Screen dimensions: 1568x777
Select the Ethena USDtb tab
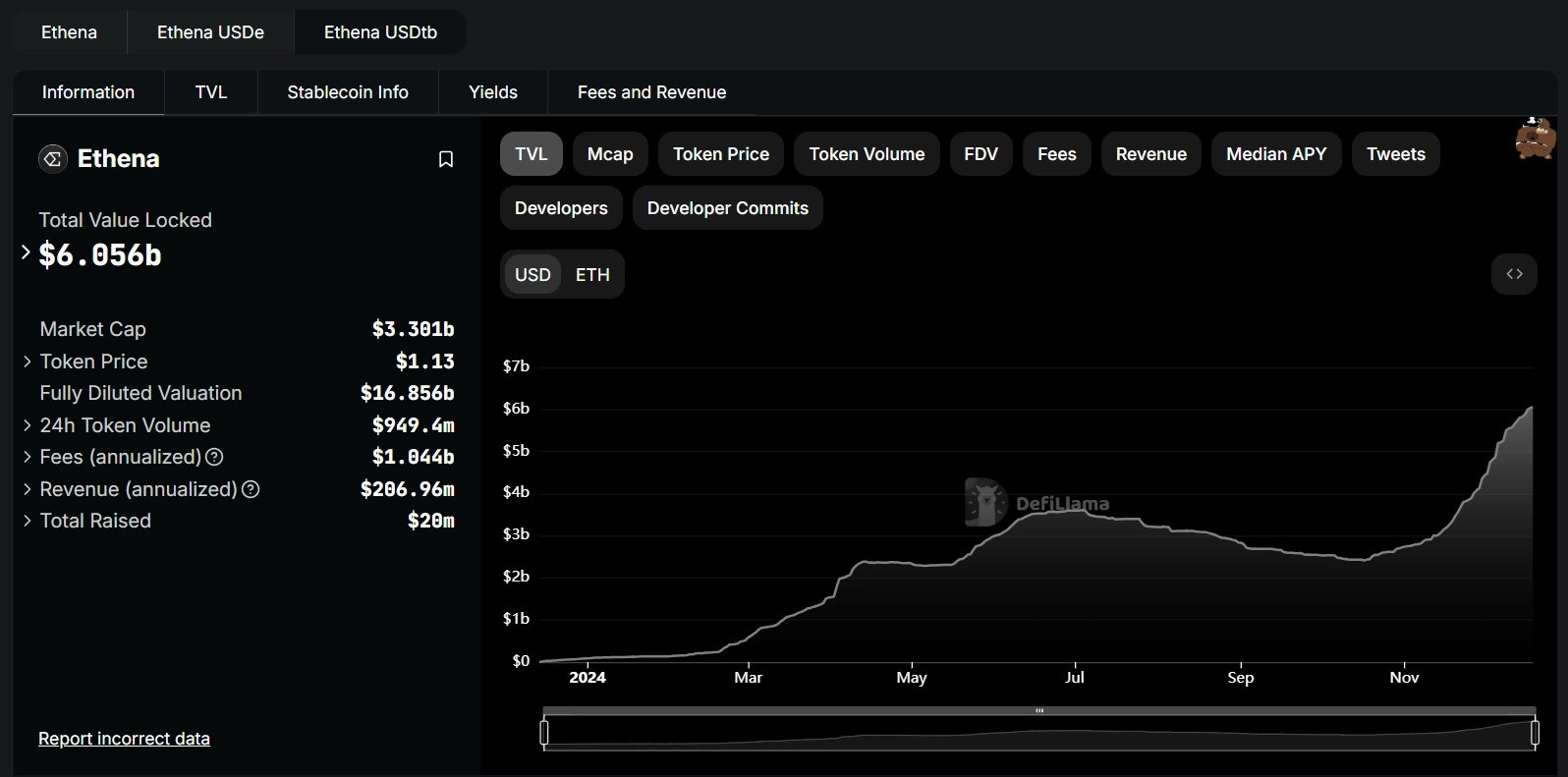(380, 32)
